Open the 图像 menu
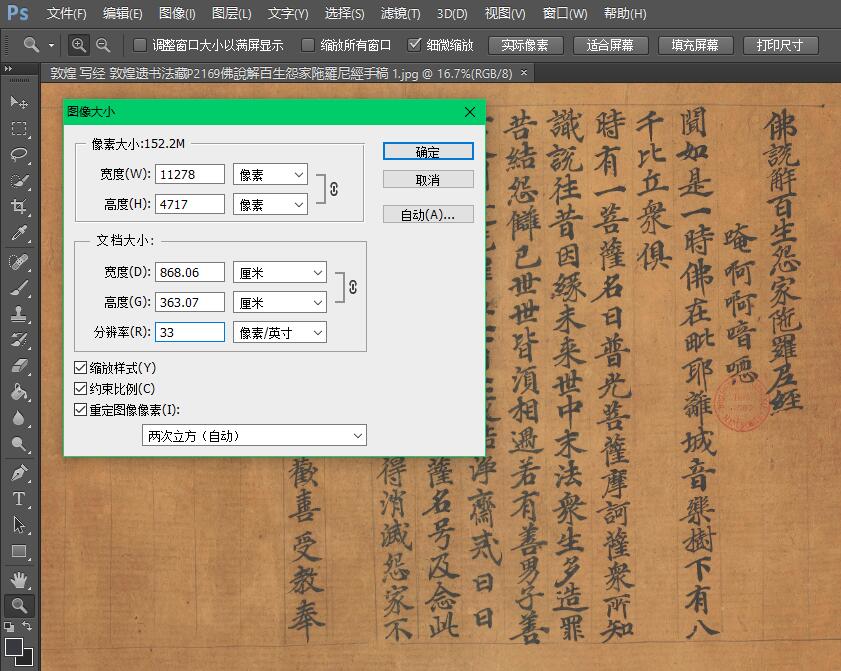 (177, 13)
